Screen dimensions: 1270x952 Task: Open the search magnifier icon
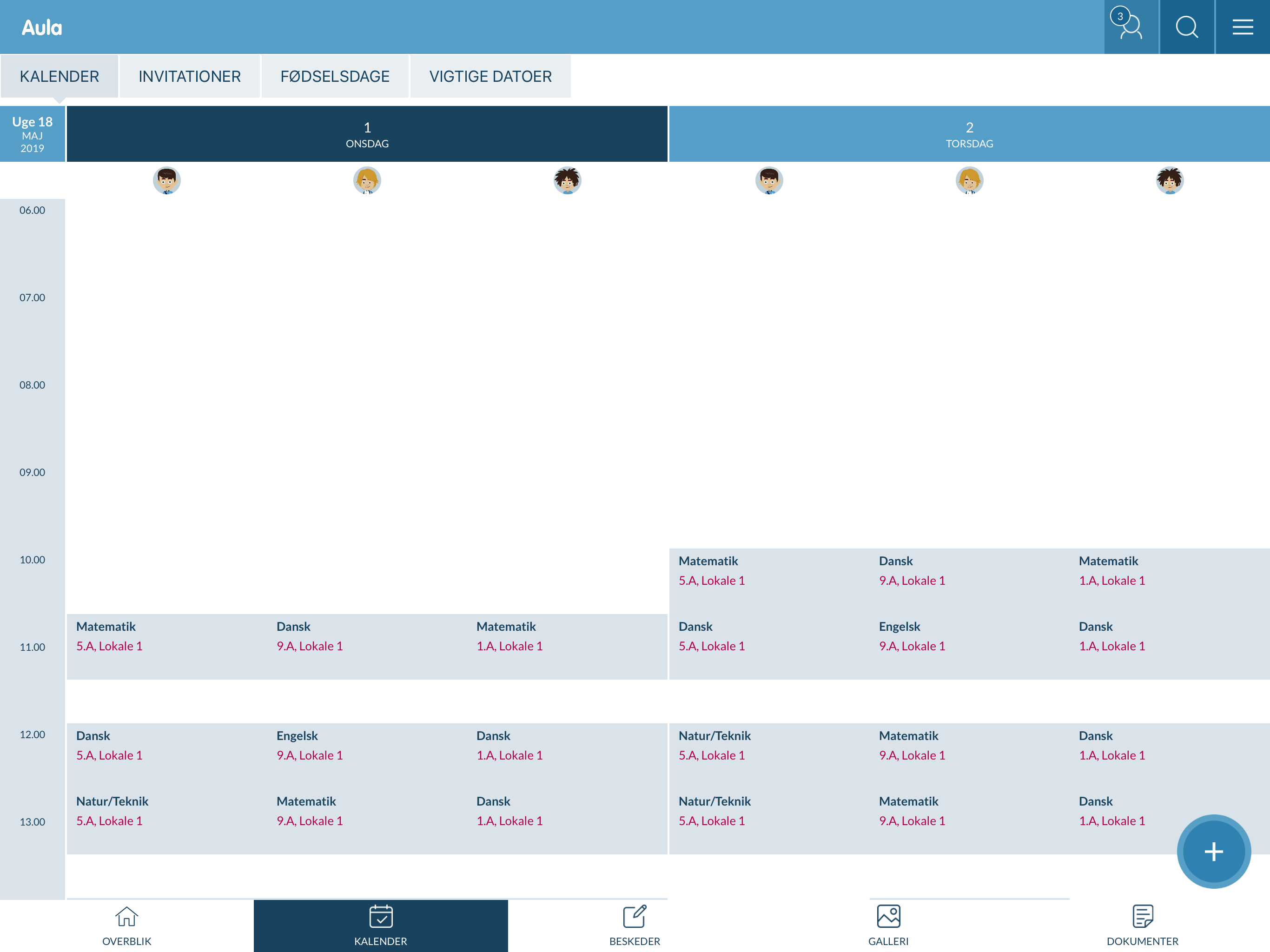[1186, 27]
